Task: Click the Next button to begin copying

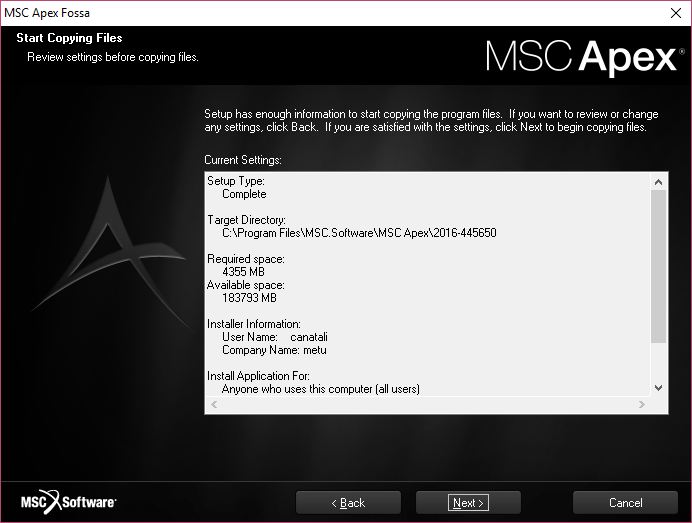Action: point(468,502)
